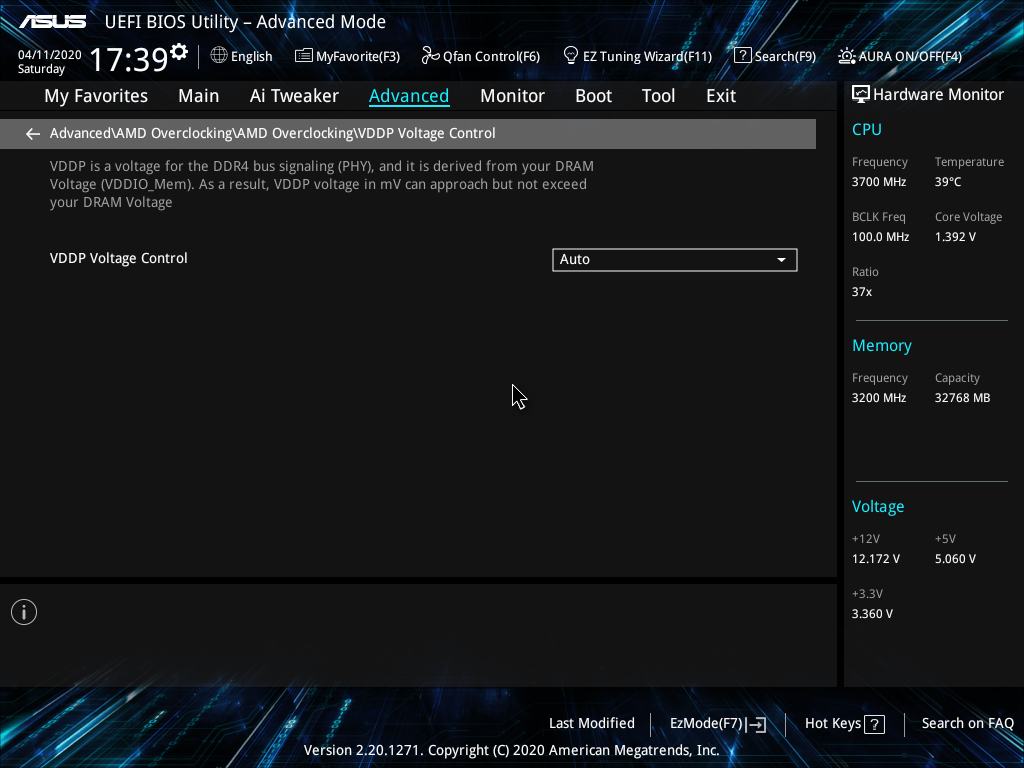Open Search(F9)

(775, 56)
